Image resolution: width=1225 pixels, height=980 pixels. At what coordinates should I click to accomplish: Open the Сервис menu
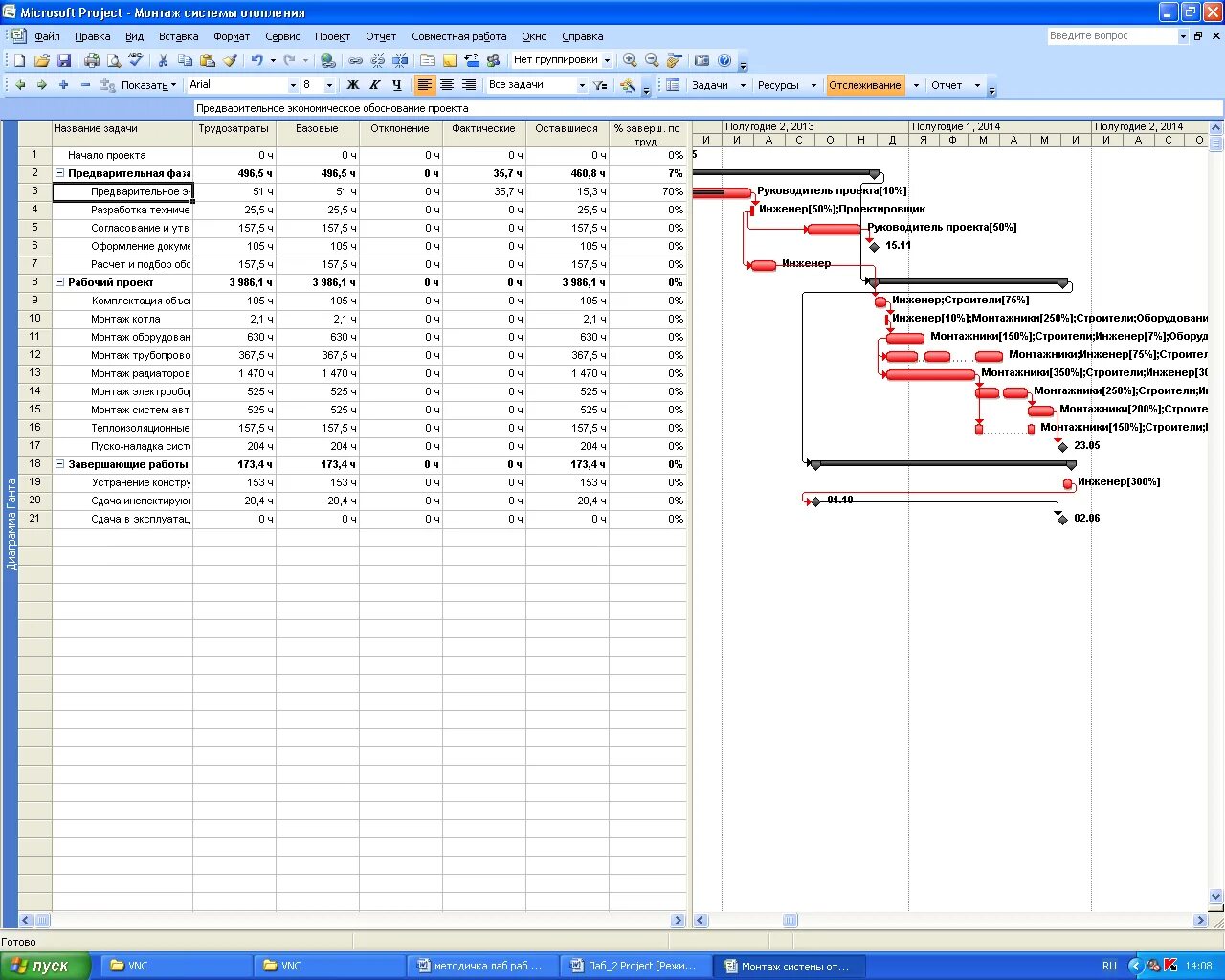pos(282,36)
